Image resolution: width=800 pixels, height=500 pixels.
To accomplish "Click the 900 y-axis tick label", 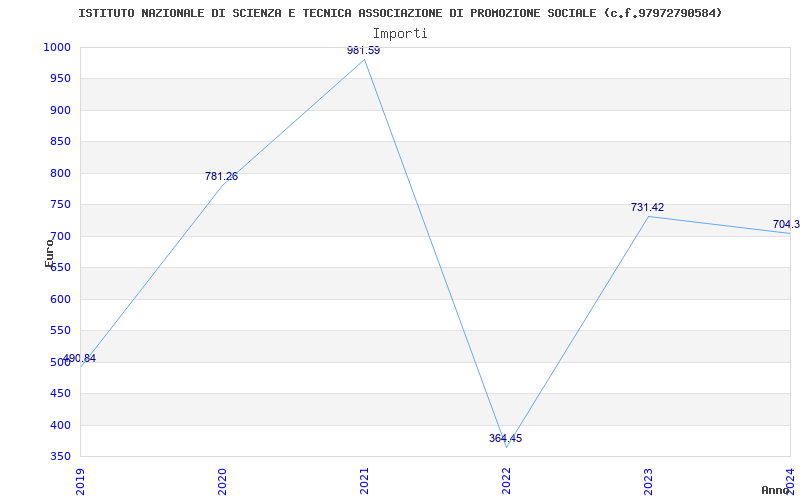I will click(x=60, y=110).
